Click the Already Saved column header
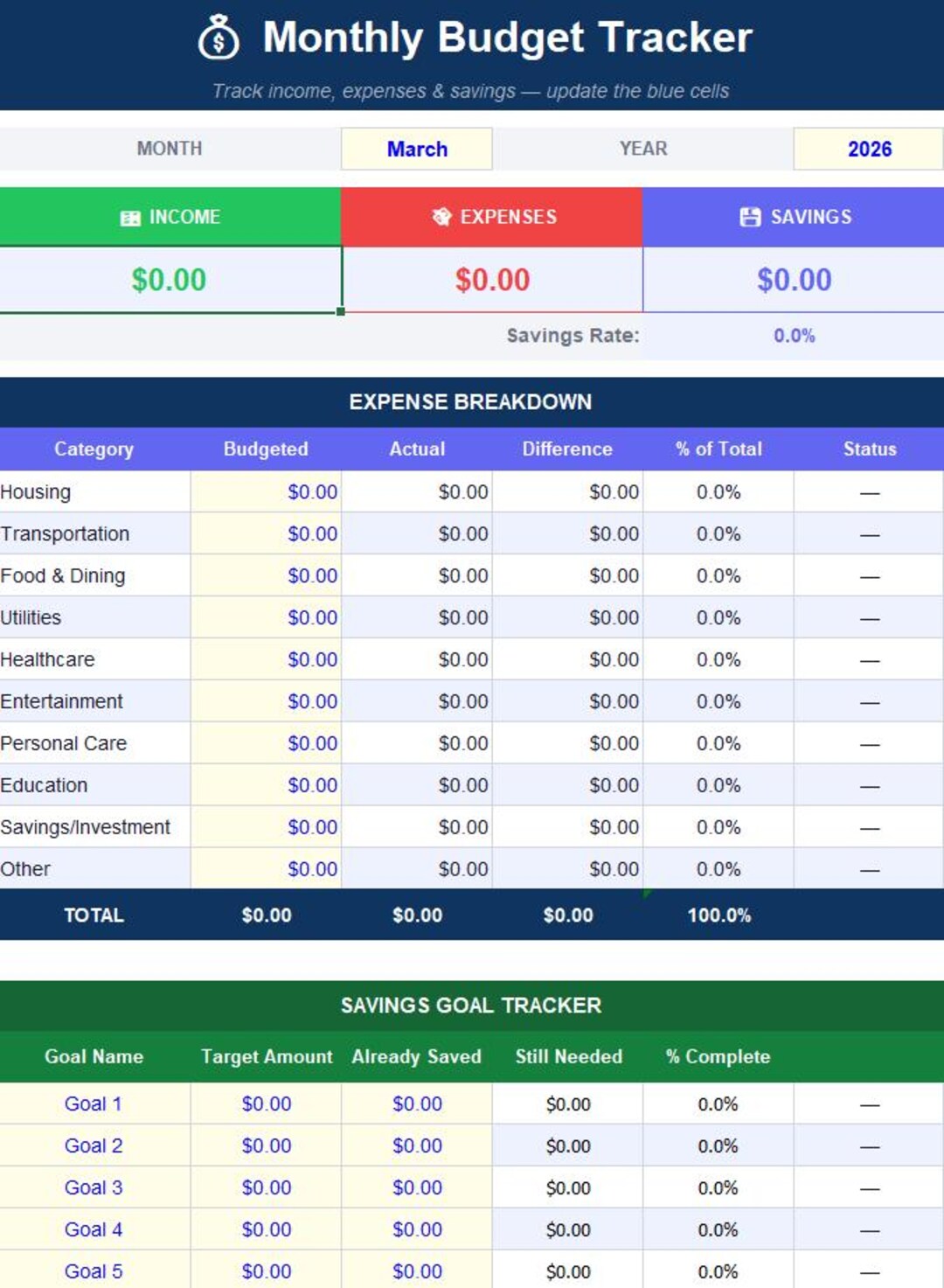944x1288 pixels. (x=417, y=1057)
